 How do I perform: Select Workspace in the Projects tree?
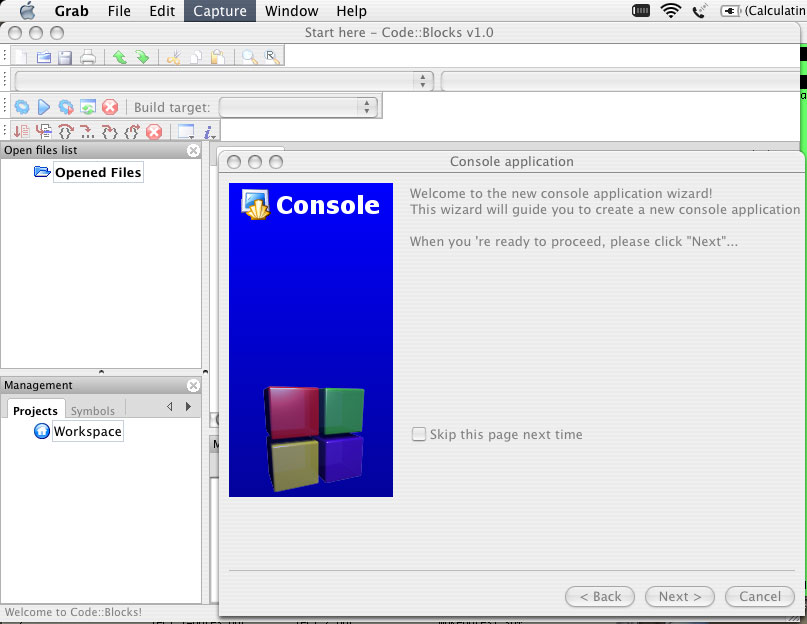tap(87, 431)
